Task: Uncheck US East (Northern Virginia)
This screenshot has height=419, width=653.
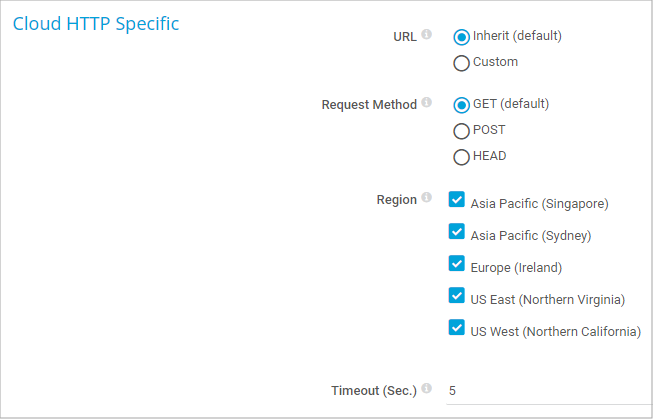Action: (457, 296)
